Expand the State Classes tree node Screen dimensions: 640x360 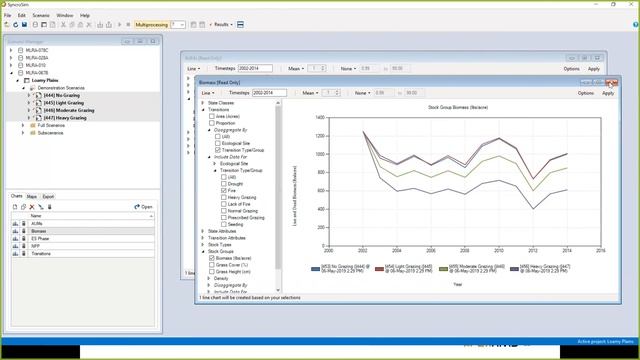click(203, 103)
